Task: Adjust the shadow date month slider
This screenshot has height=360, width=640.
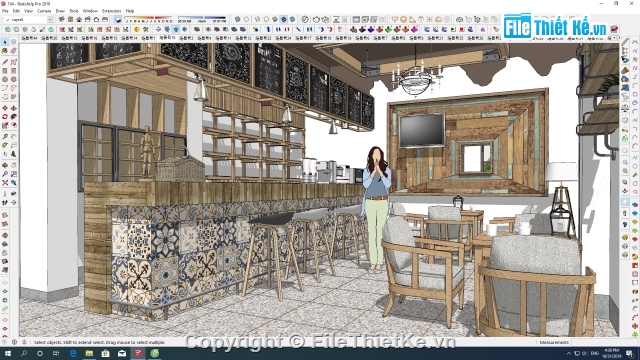Action: [149, 19]
